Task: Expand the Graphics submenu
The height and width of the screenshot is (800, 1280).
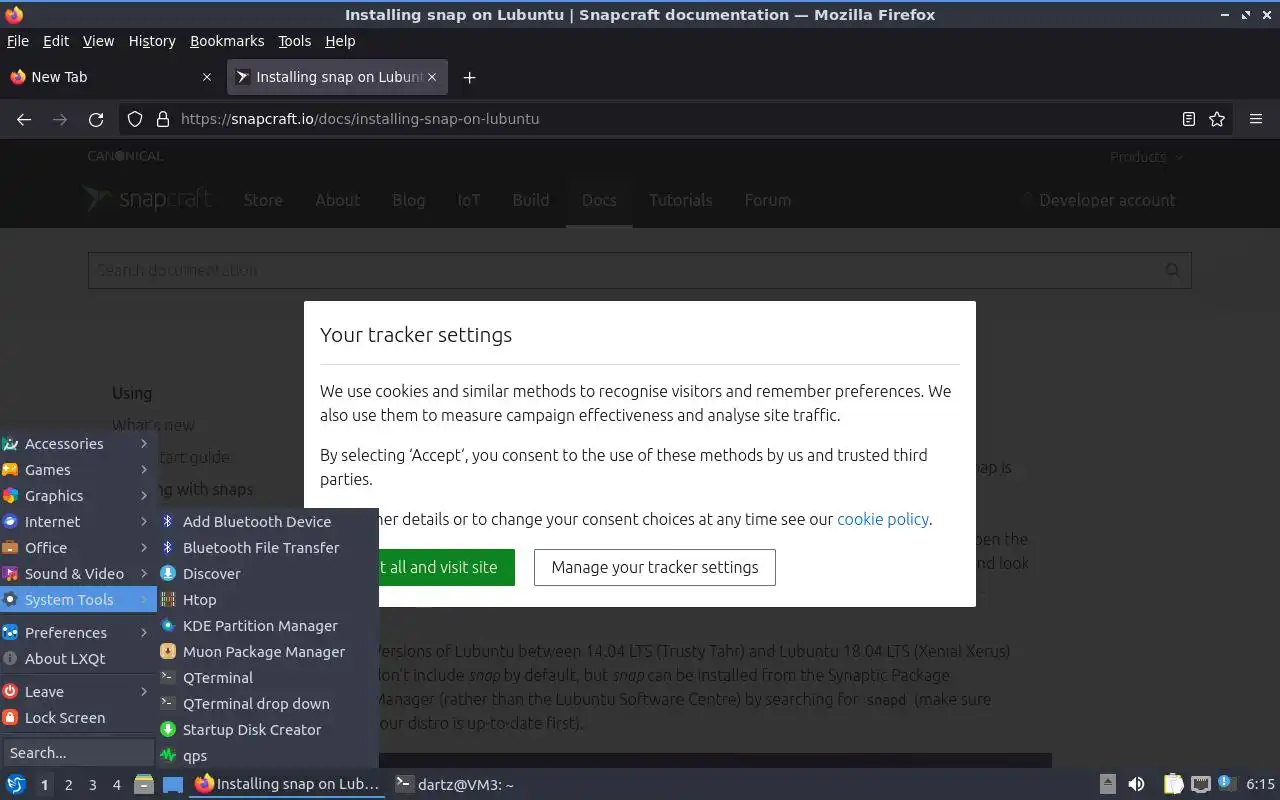Action: tap(78, 495)
